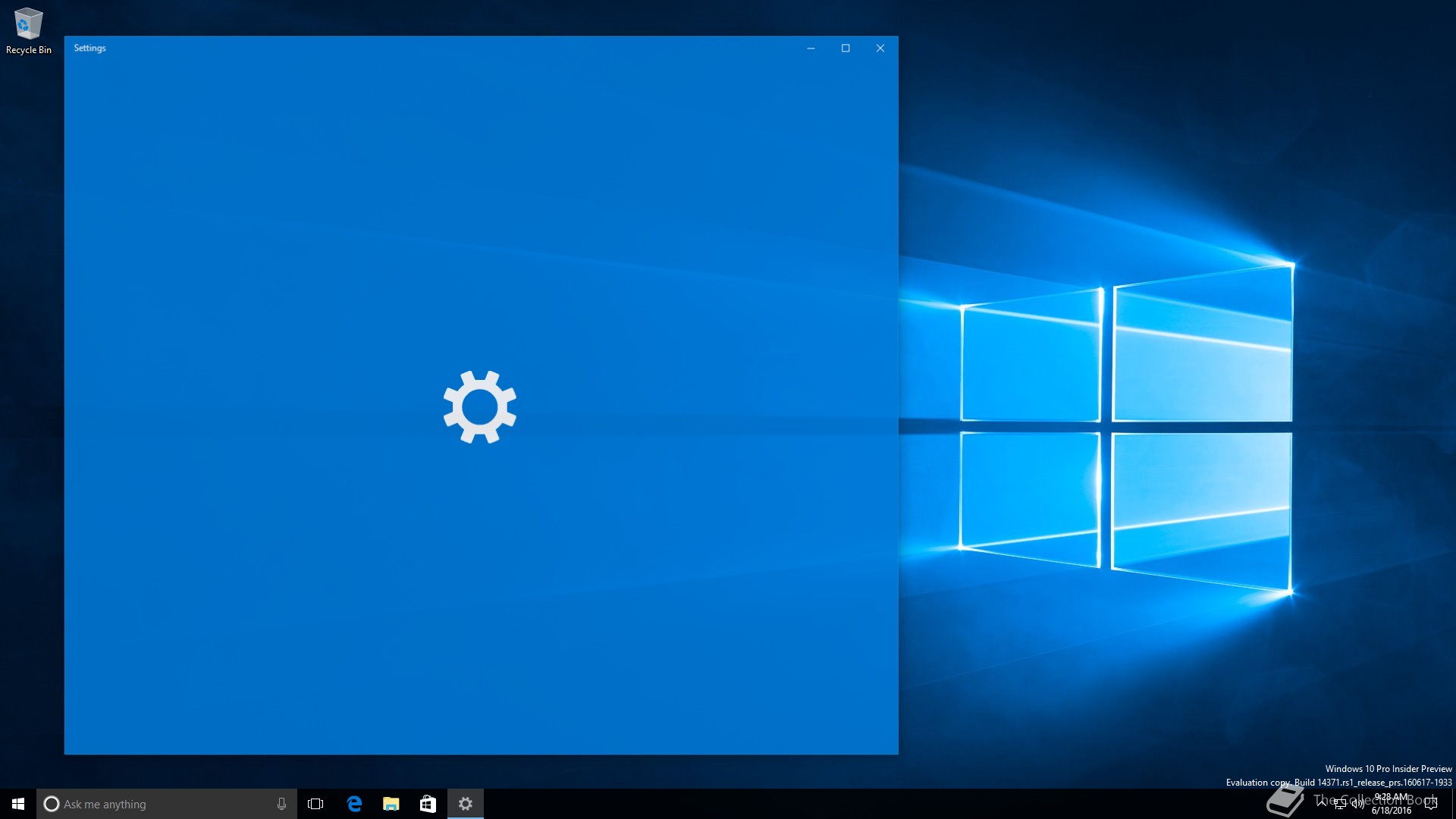1456x819 pixels.
Task: Click the Cortana circle icon
Action: 52,804
